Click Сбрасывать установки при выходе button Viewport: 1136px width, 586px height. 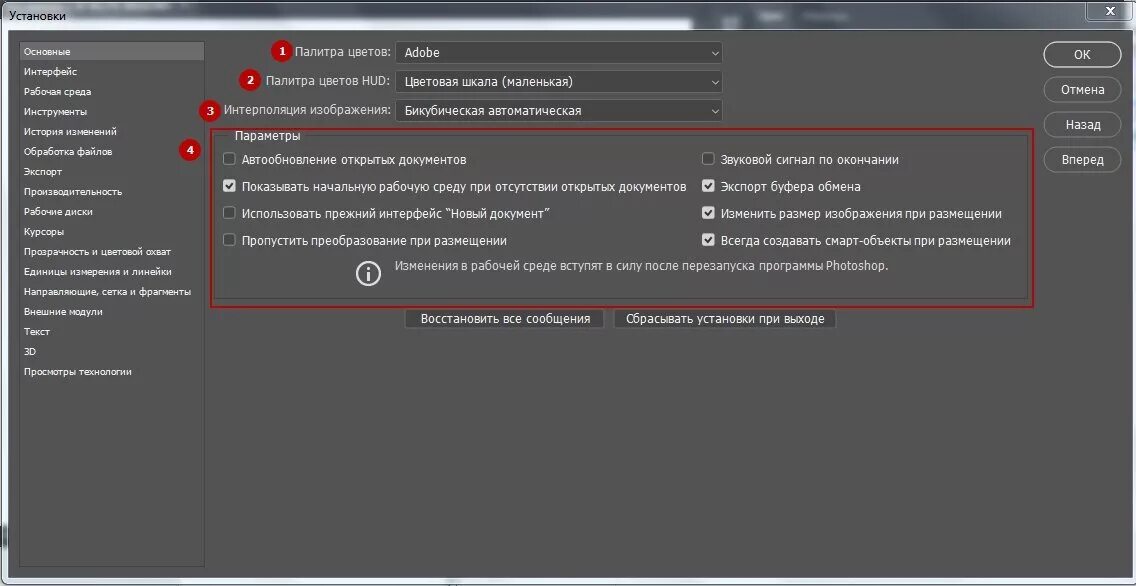pos(724,319)
